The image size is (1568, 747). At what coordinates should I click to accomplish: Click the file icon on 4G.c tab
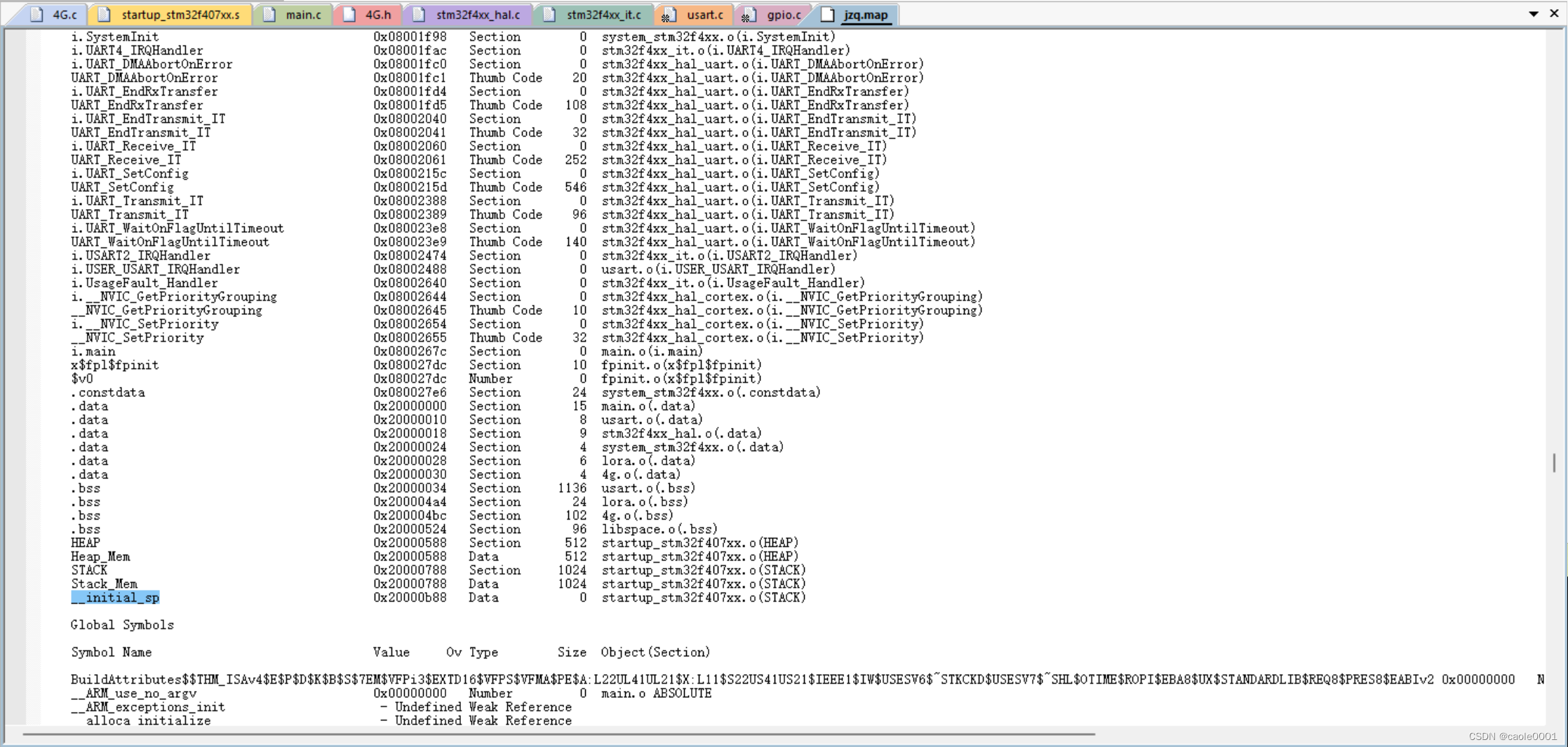pos(36,15)
